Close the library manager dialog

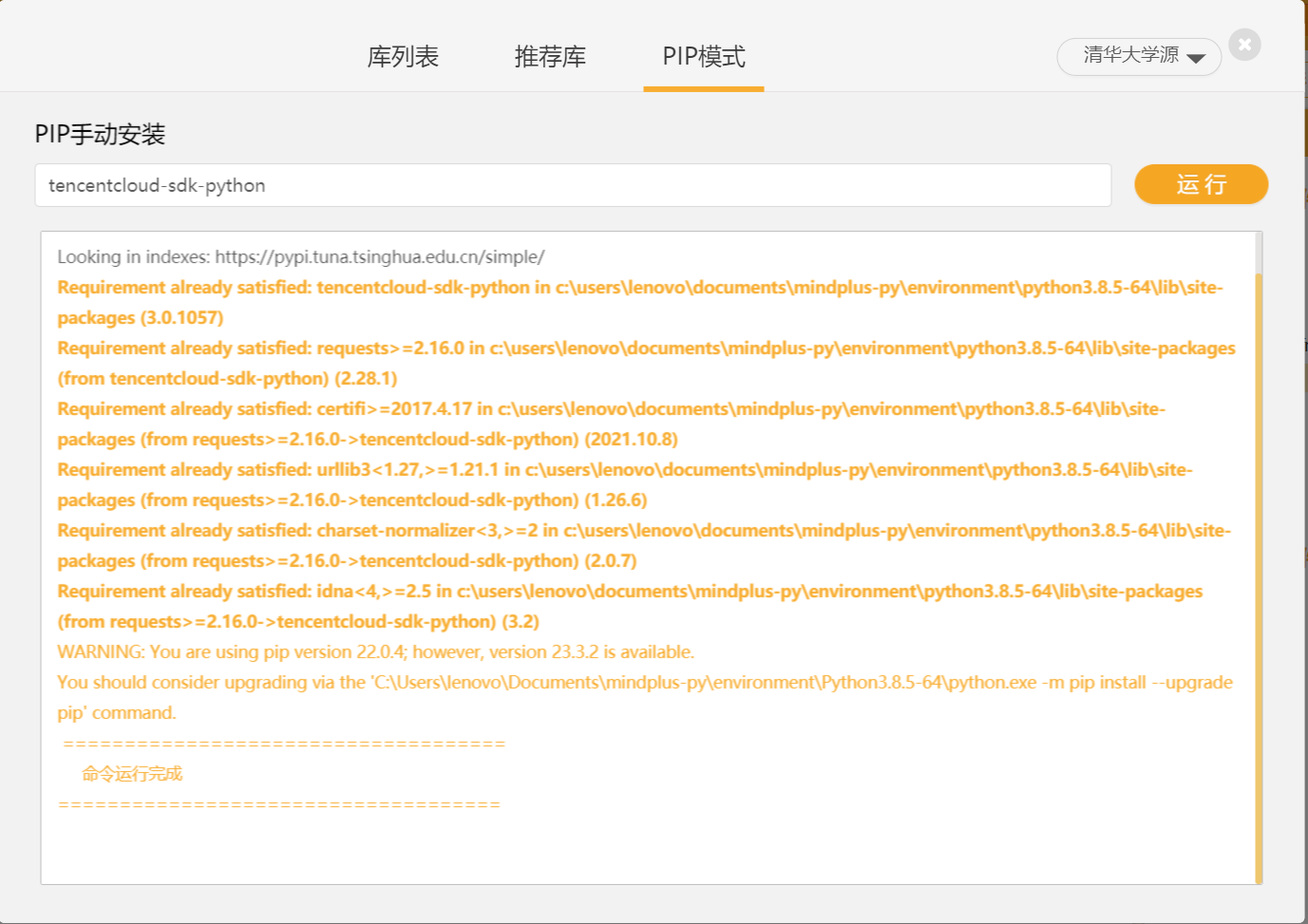[1244, 45]
